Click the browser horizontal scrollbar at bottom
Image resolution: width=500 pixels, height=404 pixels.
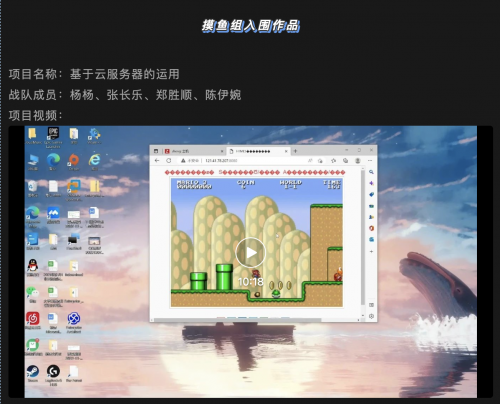(x=237, y=320)
